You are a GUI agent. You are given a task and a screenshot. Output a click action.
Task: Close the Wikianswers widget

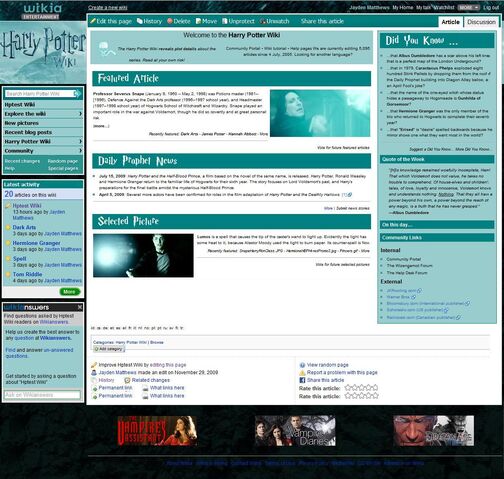(80, 307)
